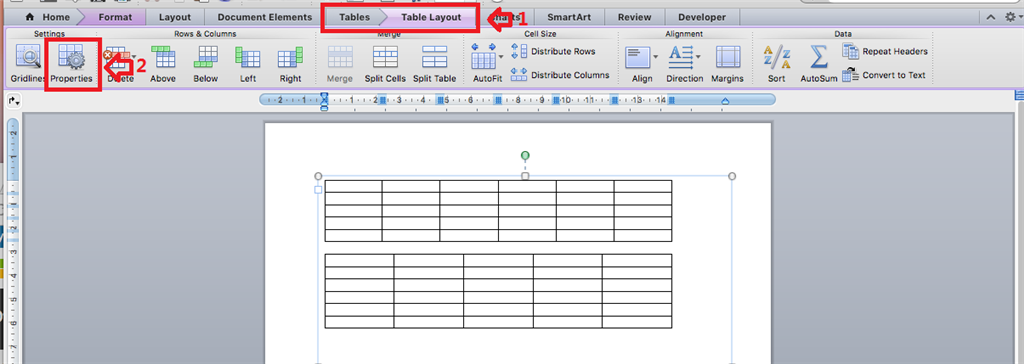
Task: Open the Align dropdown arrow
Action: tap(655, 58)
